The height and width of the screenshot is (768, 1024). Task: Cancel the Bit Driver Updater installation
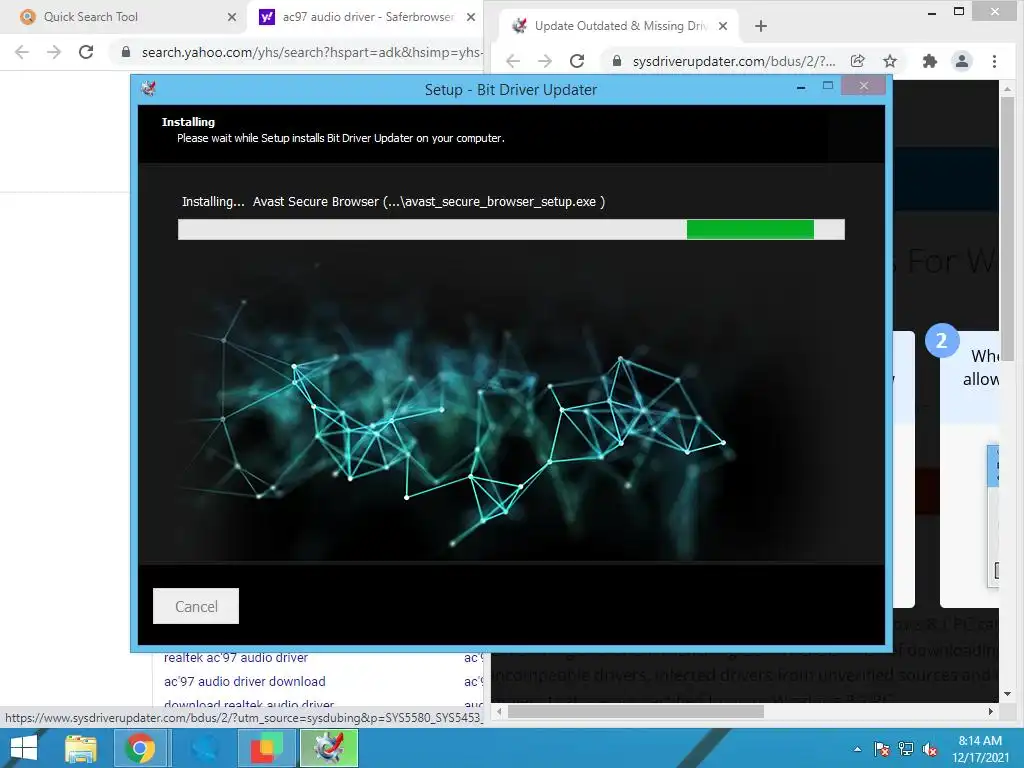tap(196, 606)
